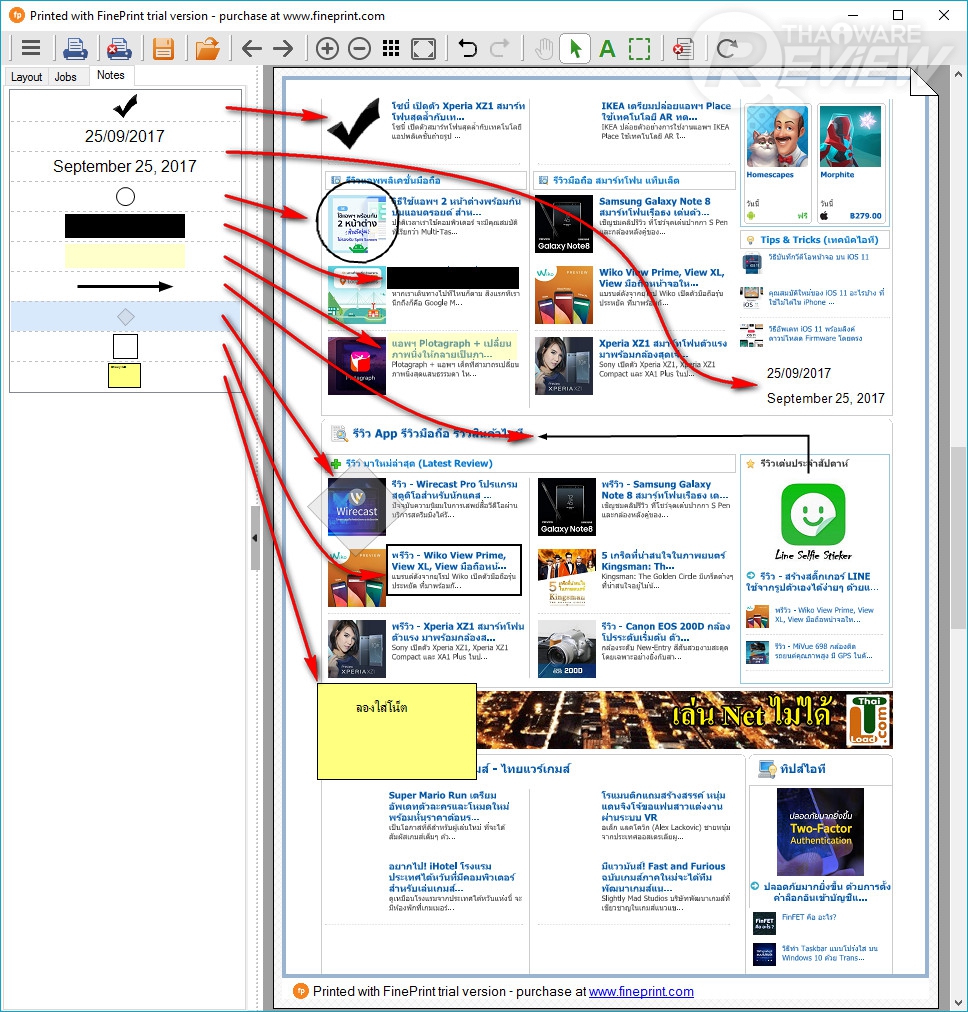Click the scrollbar down arrow

(x=958, y=1002)
